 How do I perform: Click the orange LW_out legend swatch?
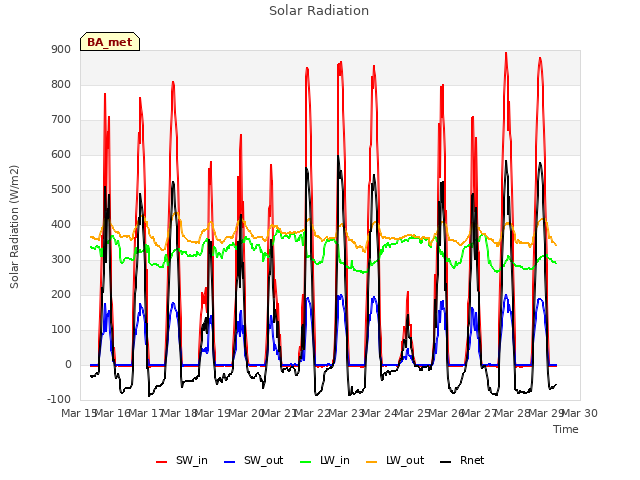pos(372,462)
